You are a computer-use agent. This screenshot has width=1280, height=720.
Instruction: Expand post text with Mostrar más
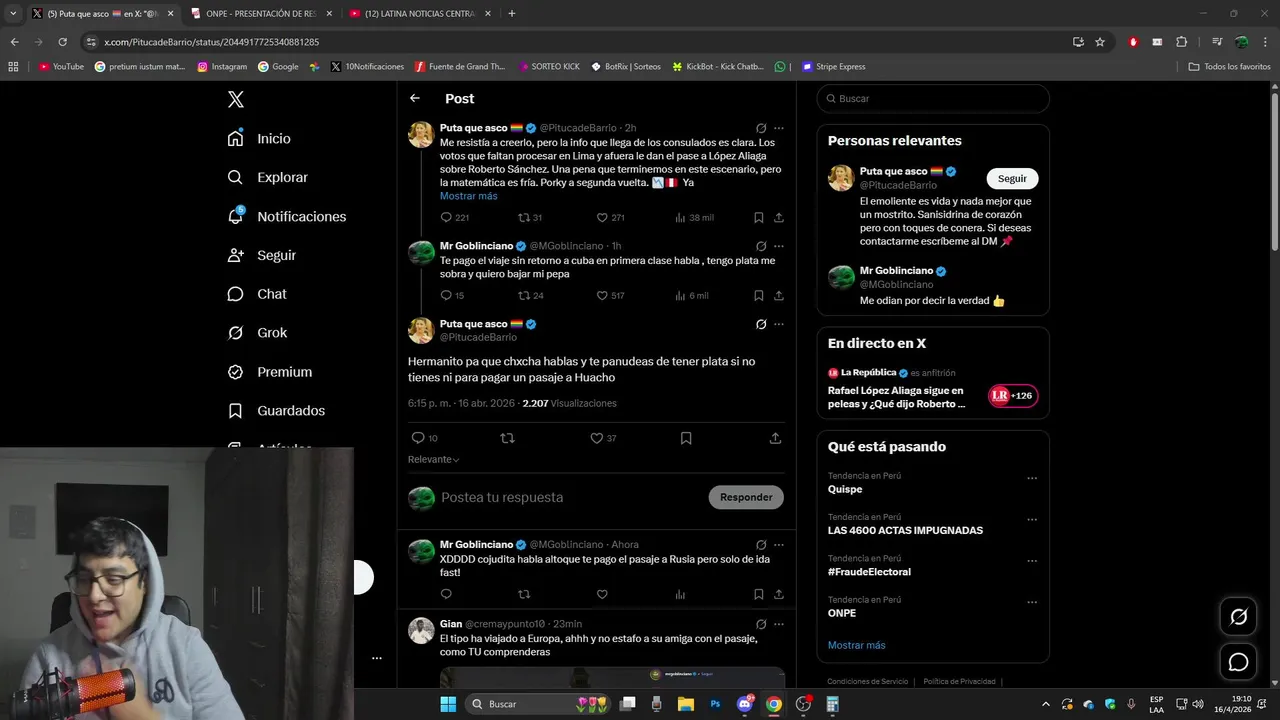pyautogui.click(x=468, y=196)
